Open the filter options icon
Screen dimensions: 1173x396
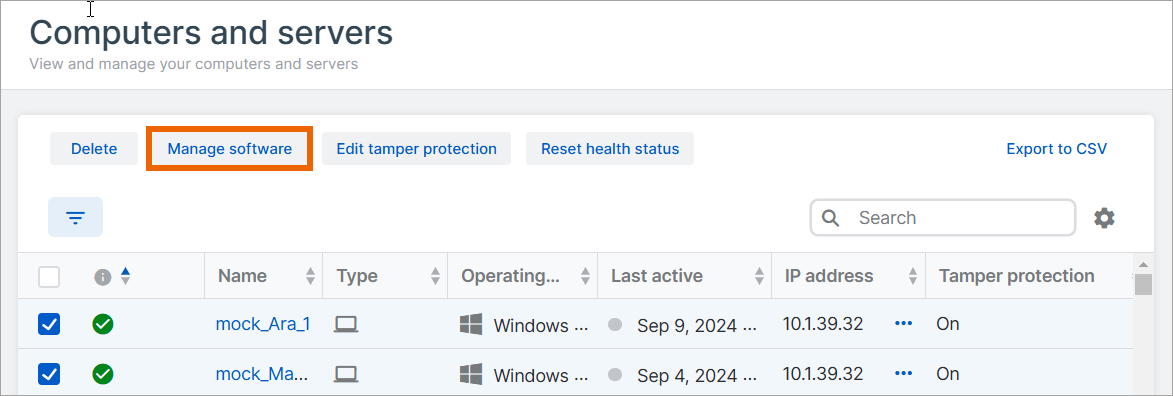76,217
